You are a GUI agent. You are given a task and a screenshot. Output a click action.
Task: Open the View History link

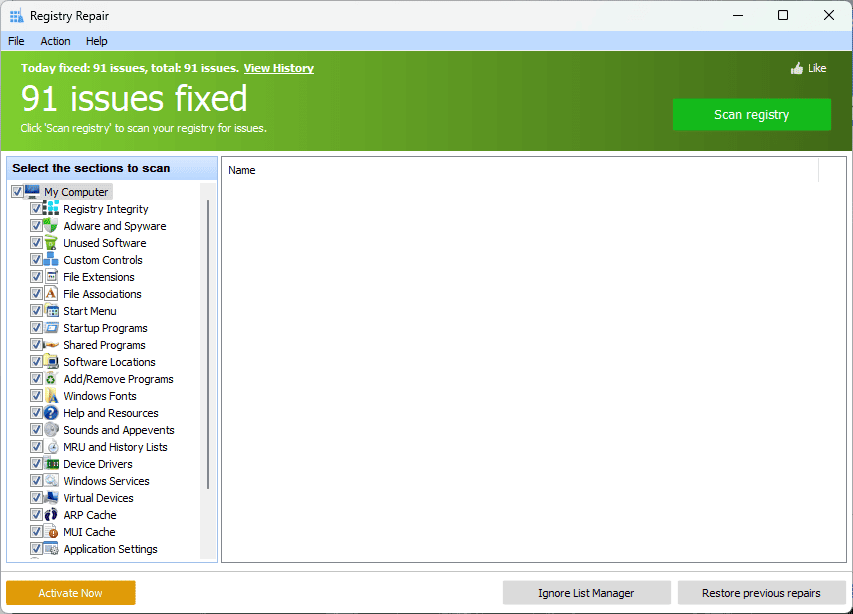(x=279, y=68)
